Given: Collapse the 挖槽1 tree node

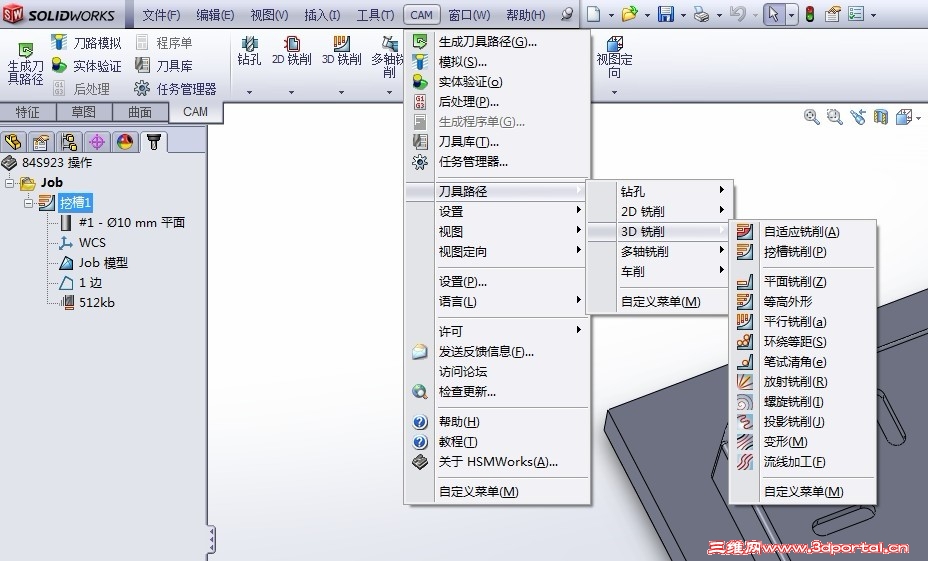Looking at the screenshot, I should pyautogui.click(x=28, y=203).
